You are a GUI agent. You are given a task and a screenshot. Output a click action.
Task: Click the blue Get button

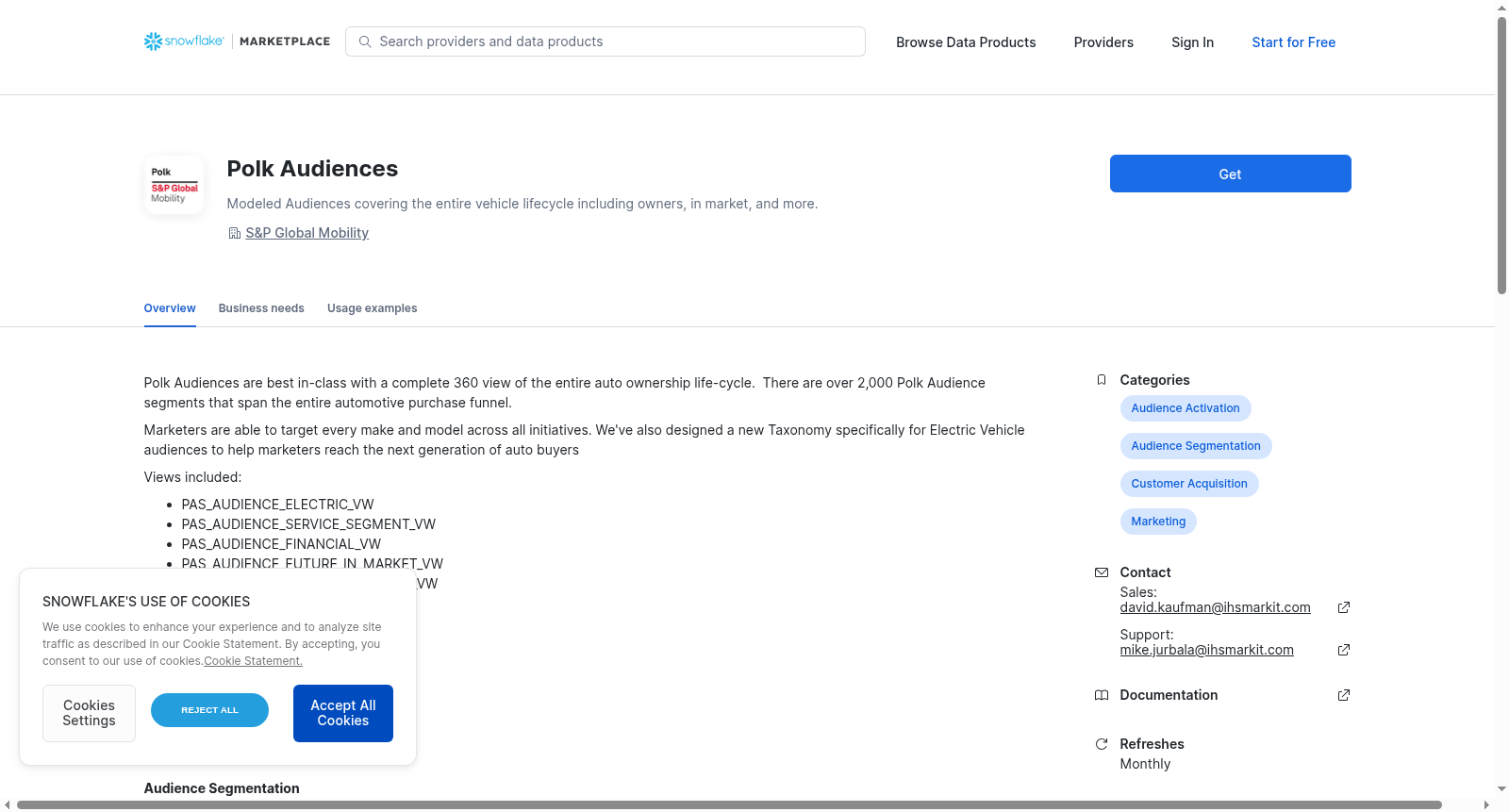pyautogui.click(x=1230, y=174)
